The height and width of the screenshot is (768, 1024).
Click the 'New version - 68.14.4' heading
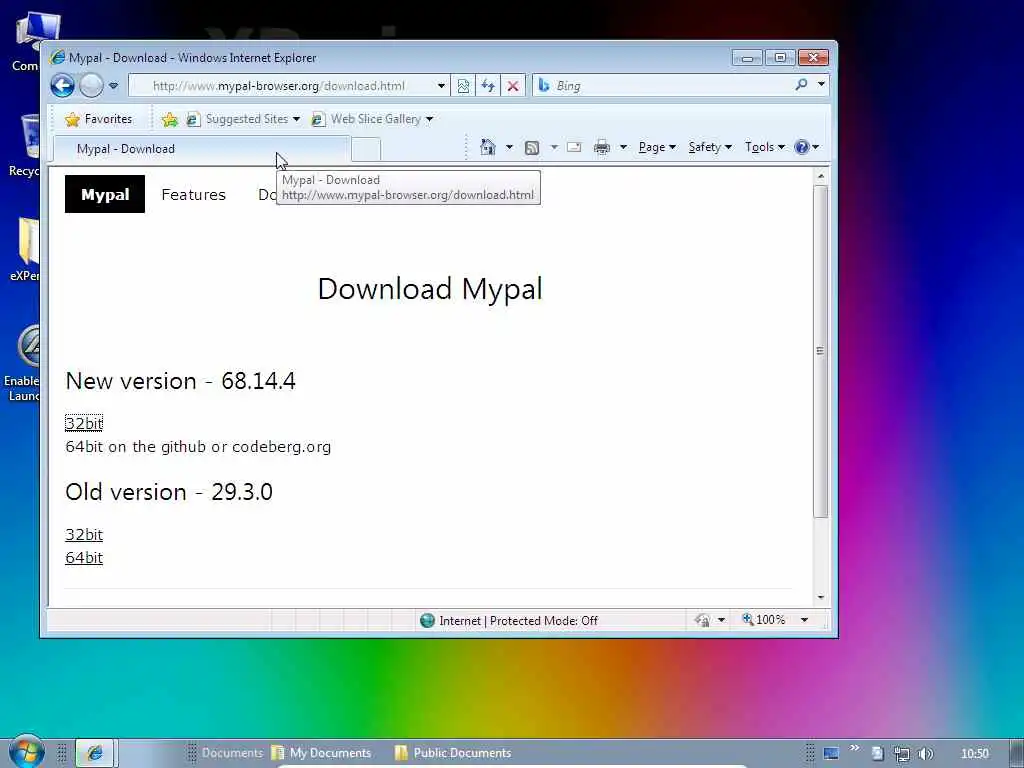(180, 381)
